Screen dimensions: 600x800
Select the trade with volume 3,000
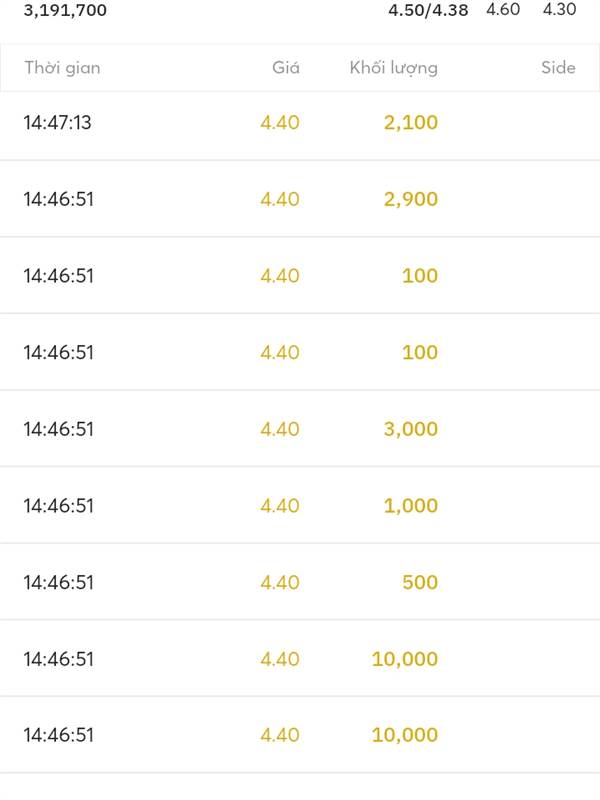(x=300, y=429)
